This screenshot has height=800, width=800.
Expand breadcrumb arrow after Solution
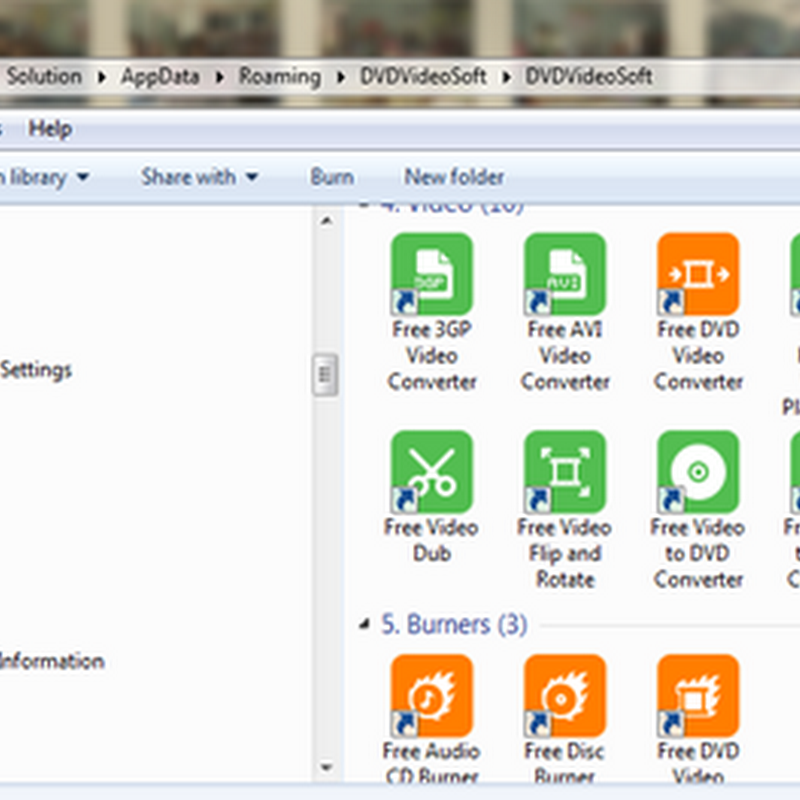click(102, 77)
